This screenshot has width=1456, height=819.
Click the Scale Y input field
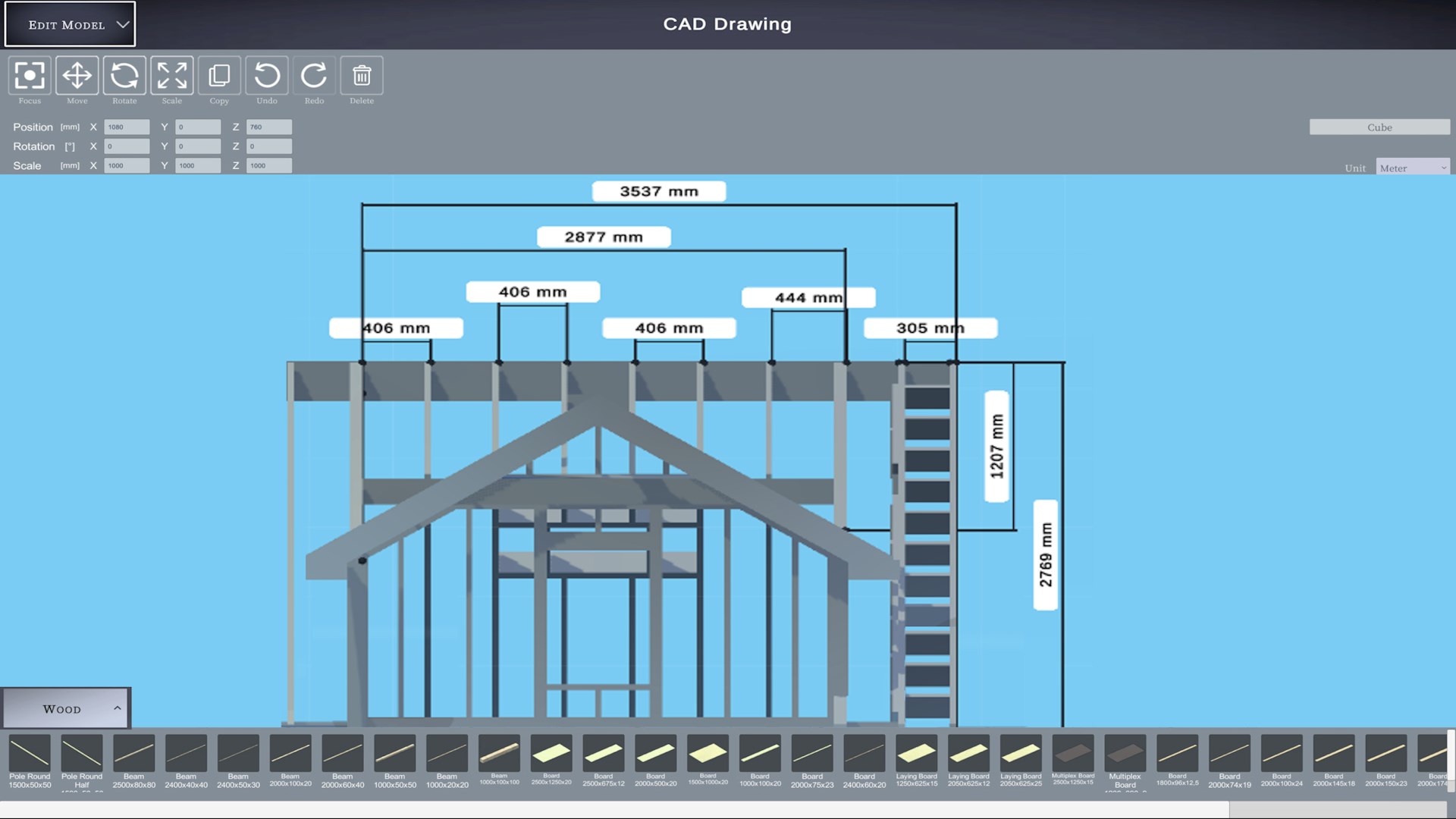pyautogui.click(x=197, y=165)
